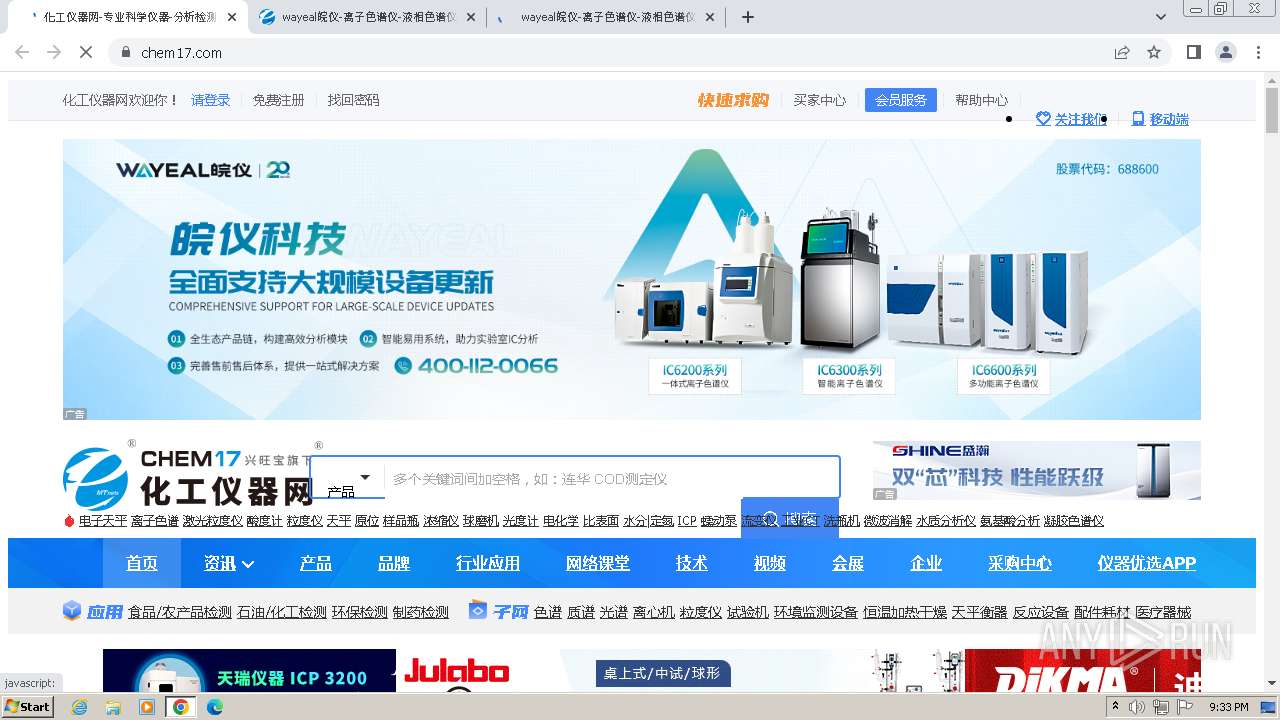The image size is (1280, 720).
Task: Click 会员服务 button
Action: (x=900, y=100)
